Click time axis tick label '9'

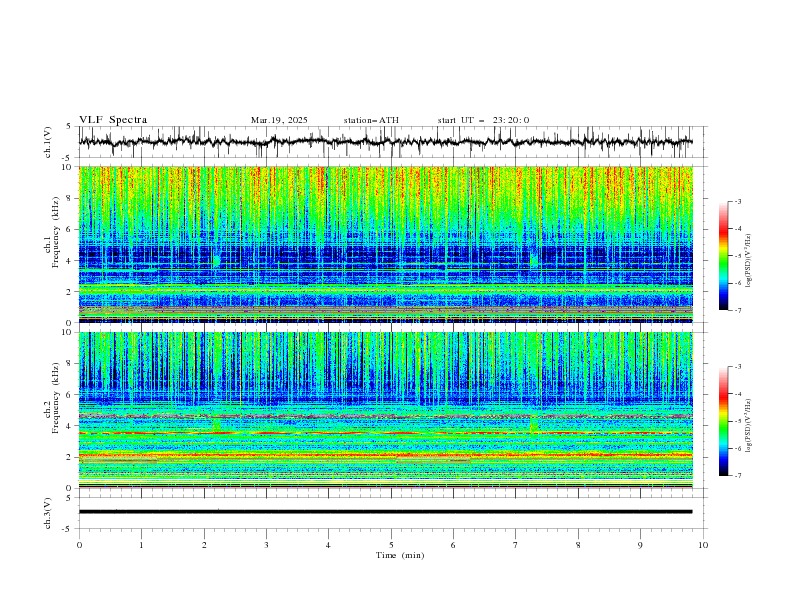640,545
